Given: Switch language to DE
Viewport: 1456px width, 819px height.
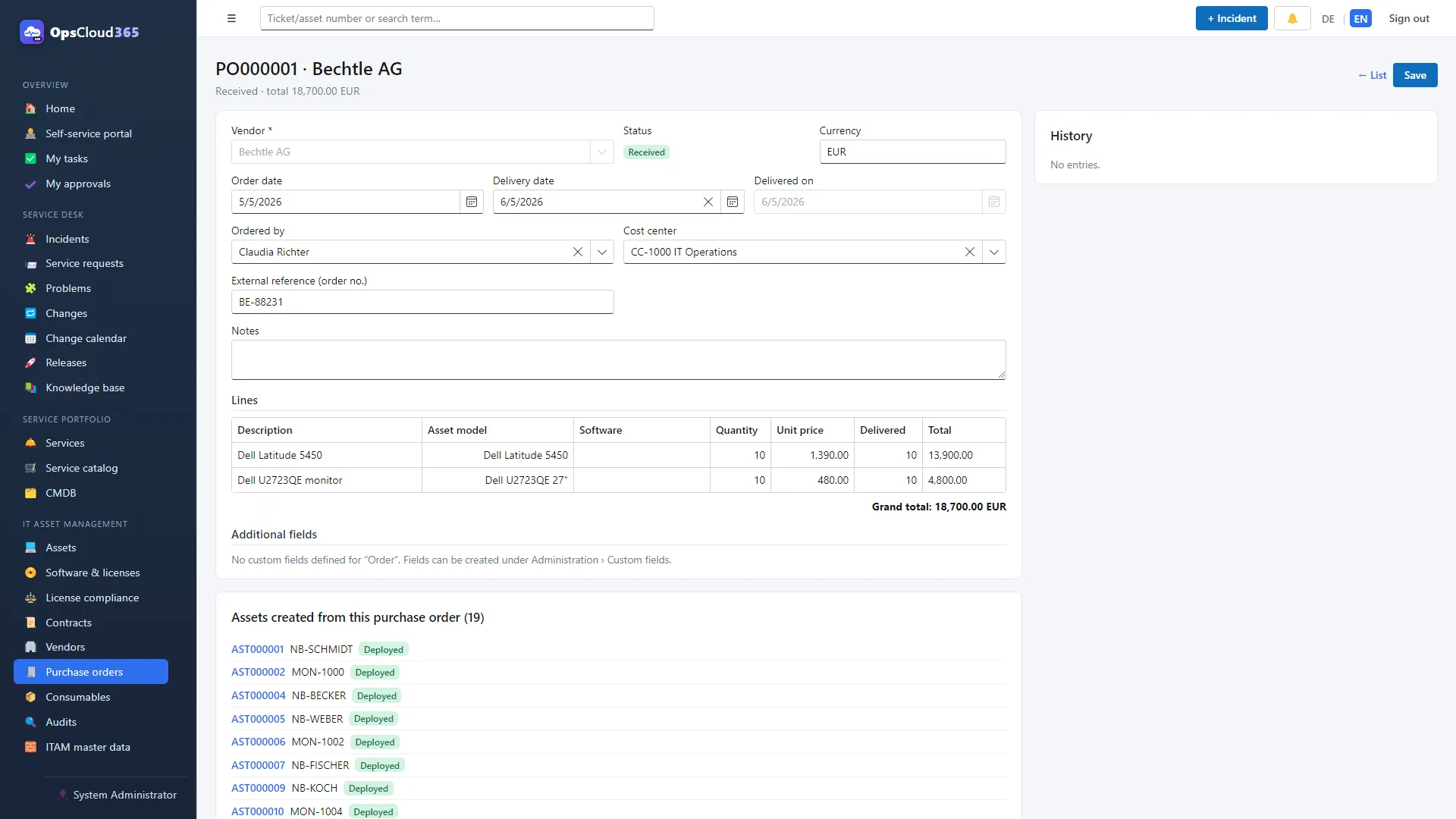Looking at the screenshot, I should coord(1328,19).
